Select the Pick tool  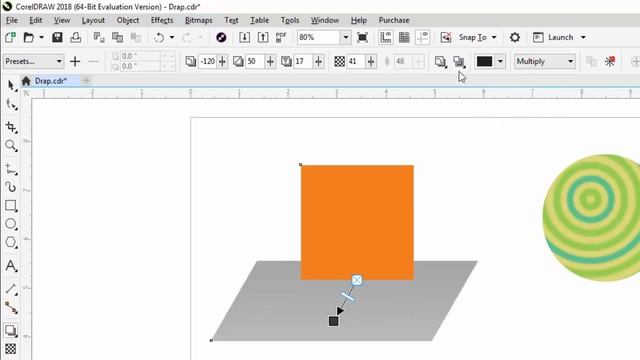pyautogui.click(x=11, y=86)
